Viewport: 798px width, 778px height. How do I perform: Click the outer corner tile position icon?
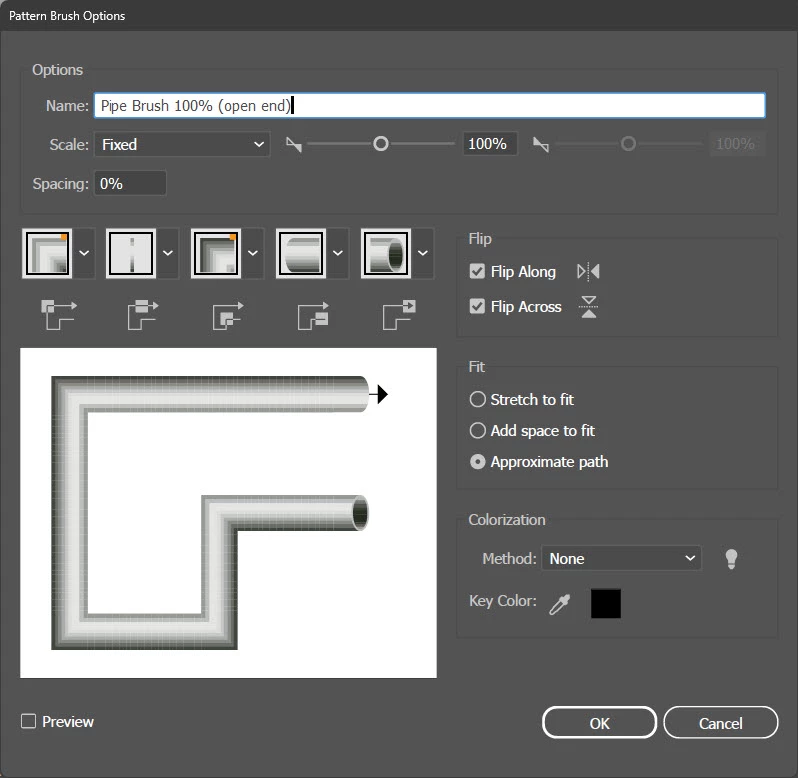pyautogui.click(x=59, y=314)
